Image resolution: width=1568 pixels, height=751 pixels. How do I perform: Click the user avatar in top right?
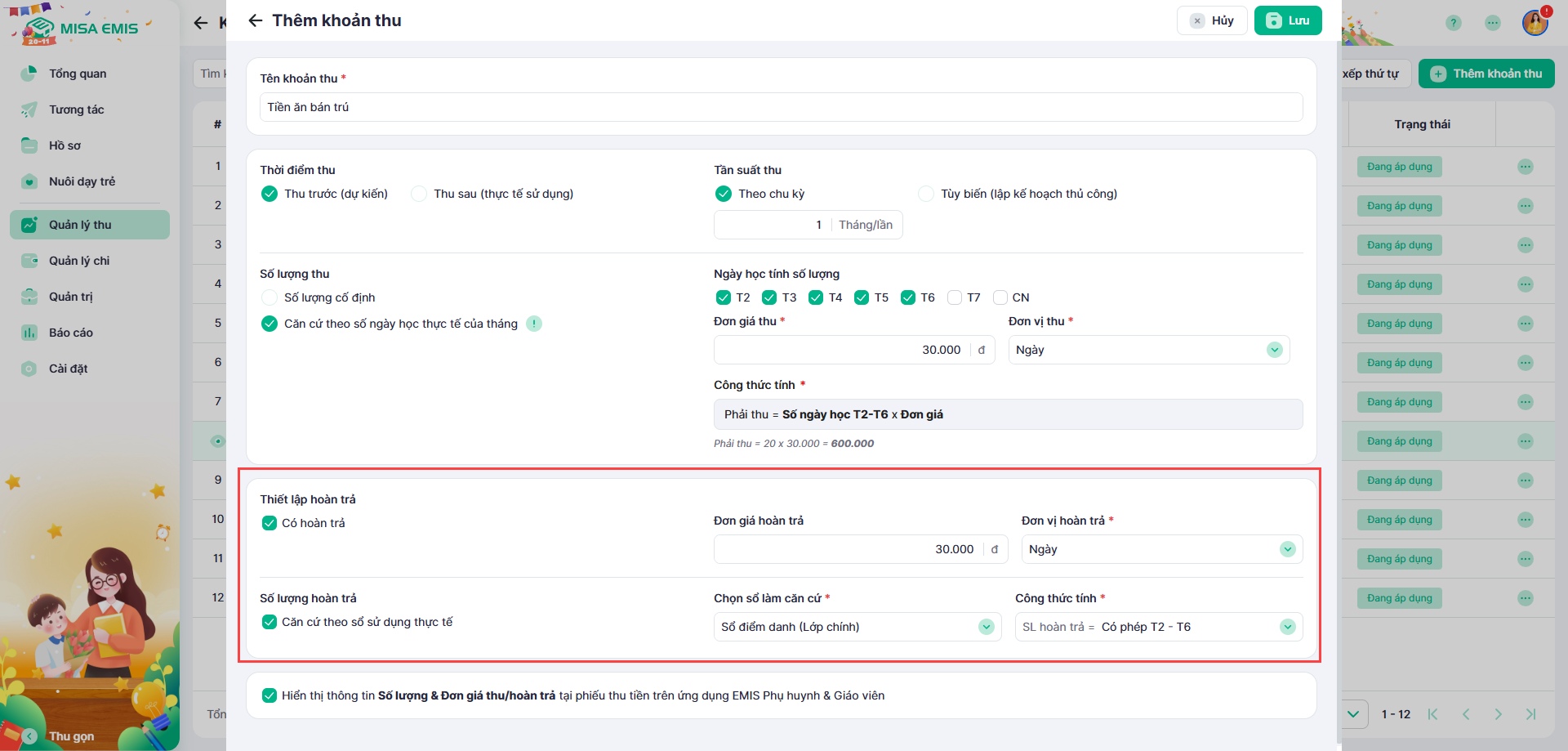click(x=1535, y=23)
